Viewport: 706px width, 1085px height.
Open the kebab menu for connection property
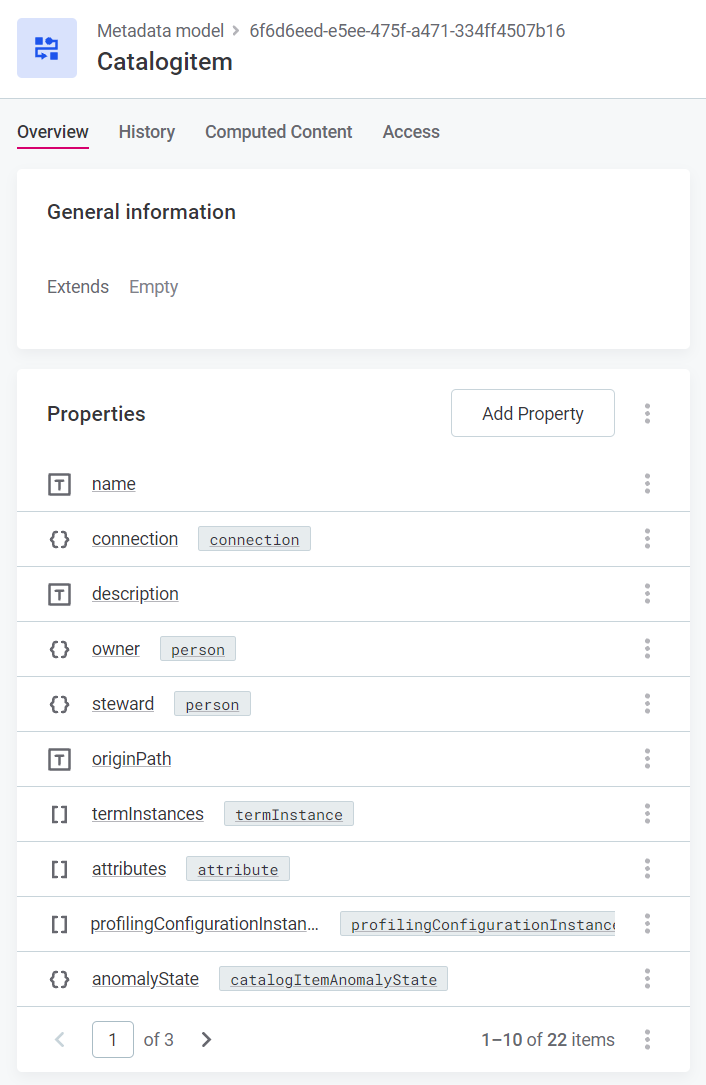[647, 539]
